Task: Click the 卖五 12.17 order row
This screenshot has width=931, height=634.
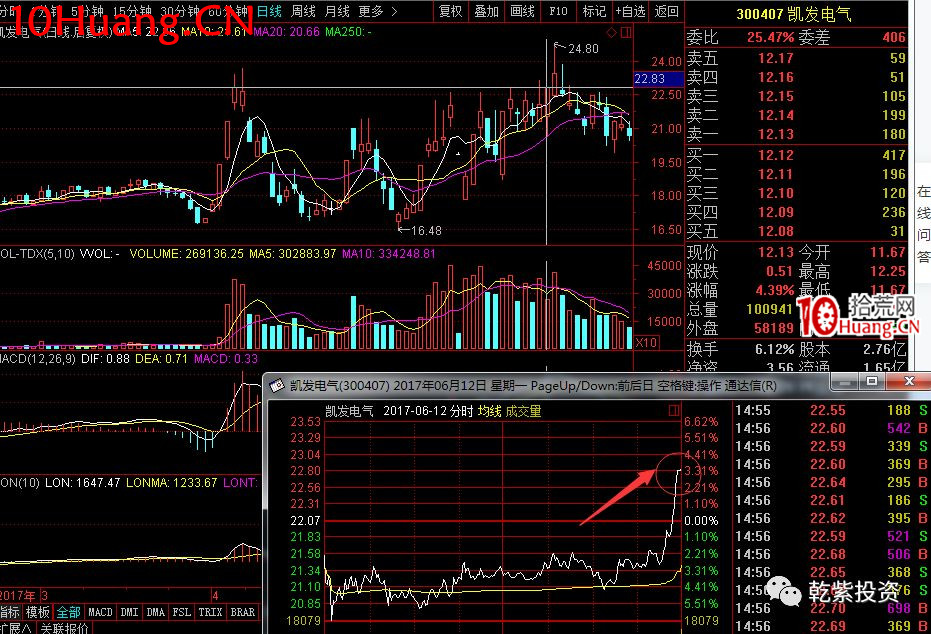Action: pos(796,58)
